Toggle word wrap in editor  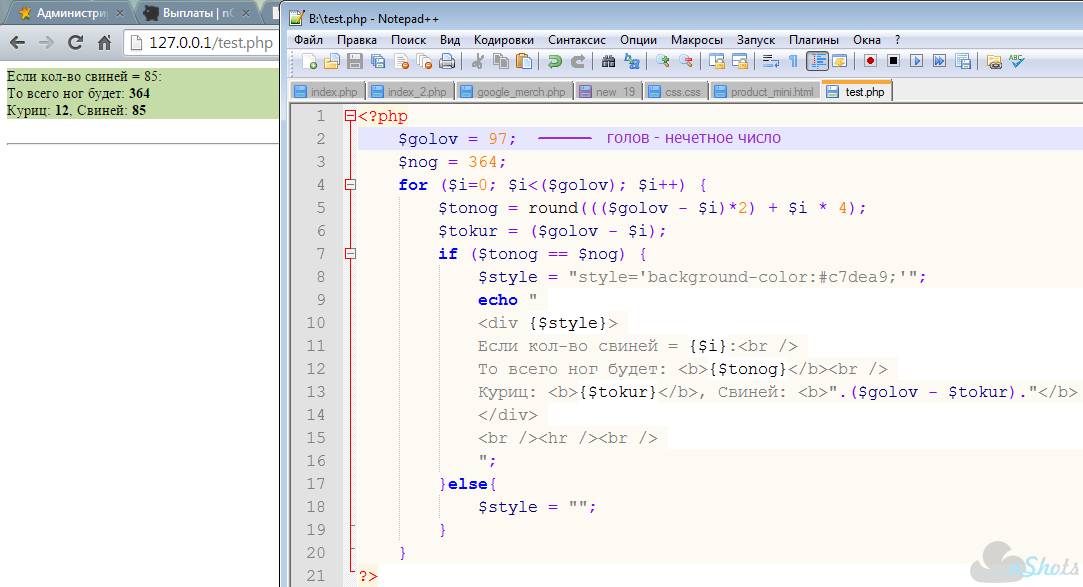click(x=770, y=62)
